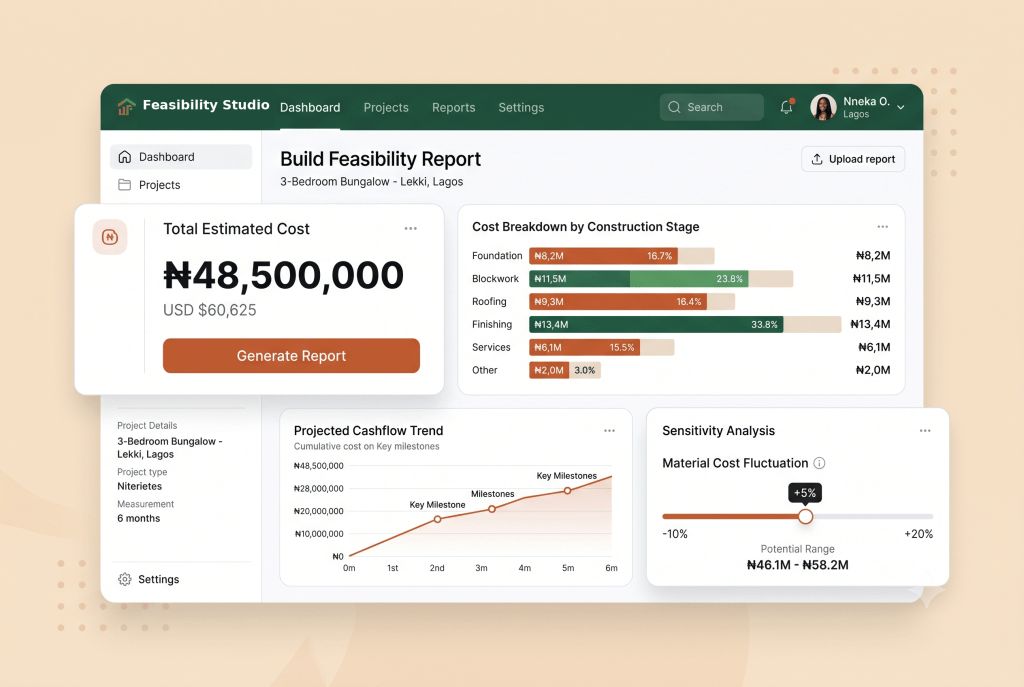1024x687 pixels.
Task: Expand the user menu chevron beside Nneka O.
Action: (x=901, y=107)
